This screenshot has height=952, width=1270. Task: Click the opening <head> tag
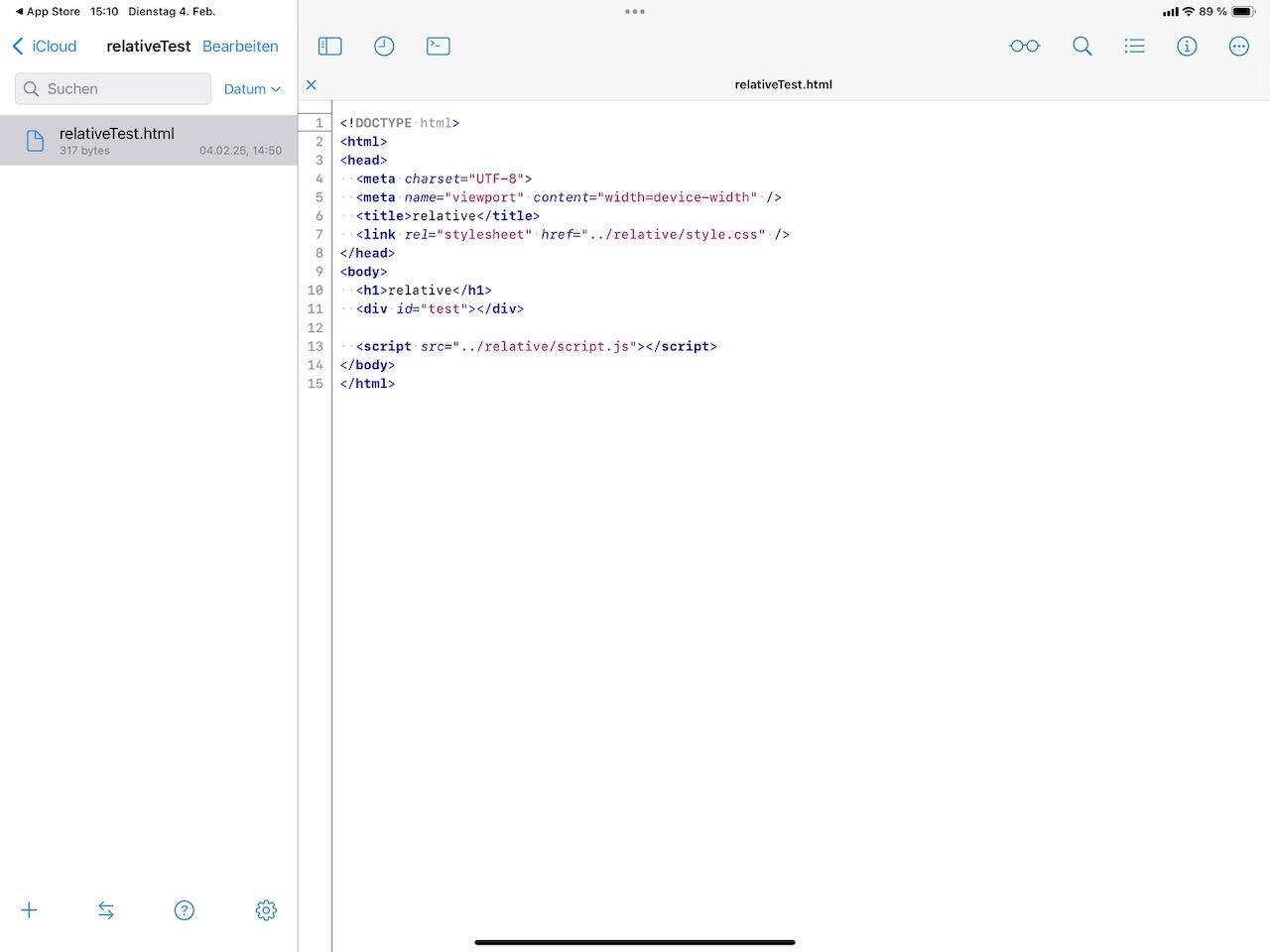[x=363, y=160]
